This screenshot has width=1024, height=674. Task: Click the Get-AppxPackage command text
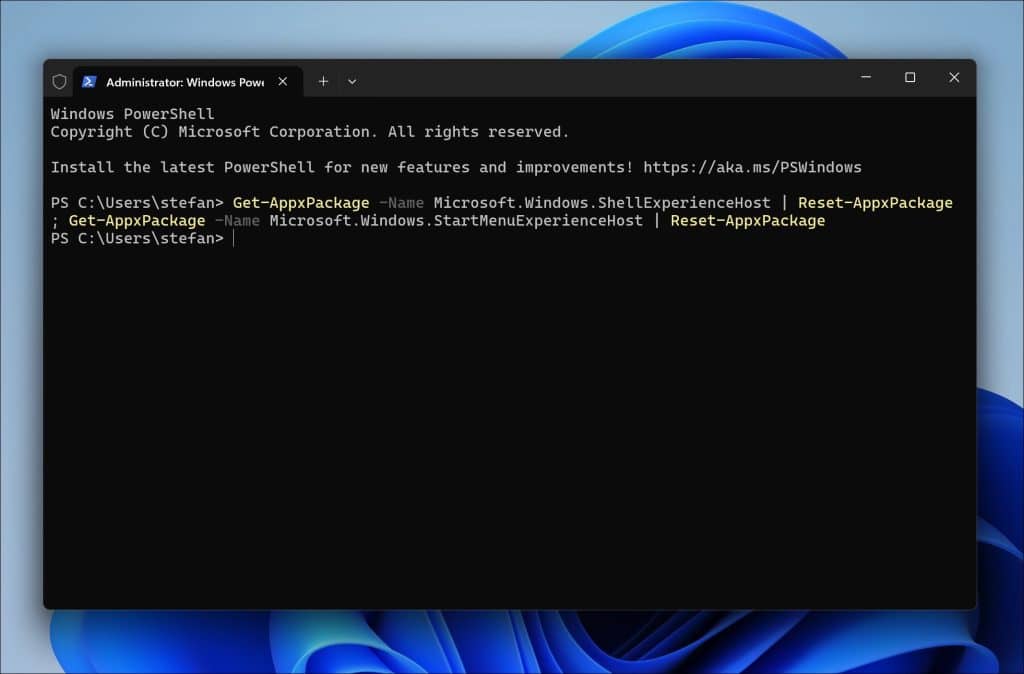click(x=299, y=202)
